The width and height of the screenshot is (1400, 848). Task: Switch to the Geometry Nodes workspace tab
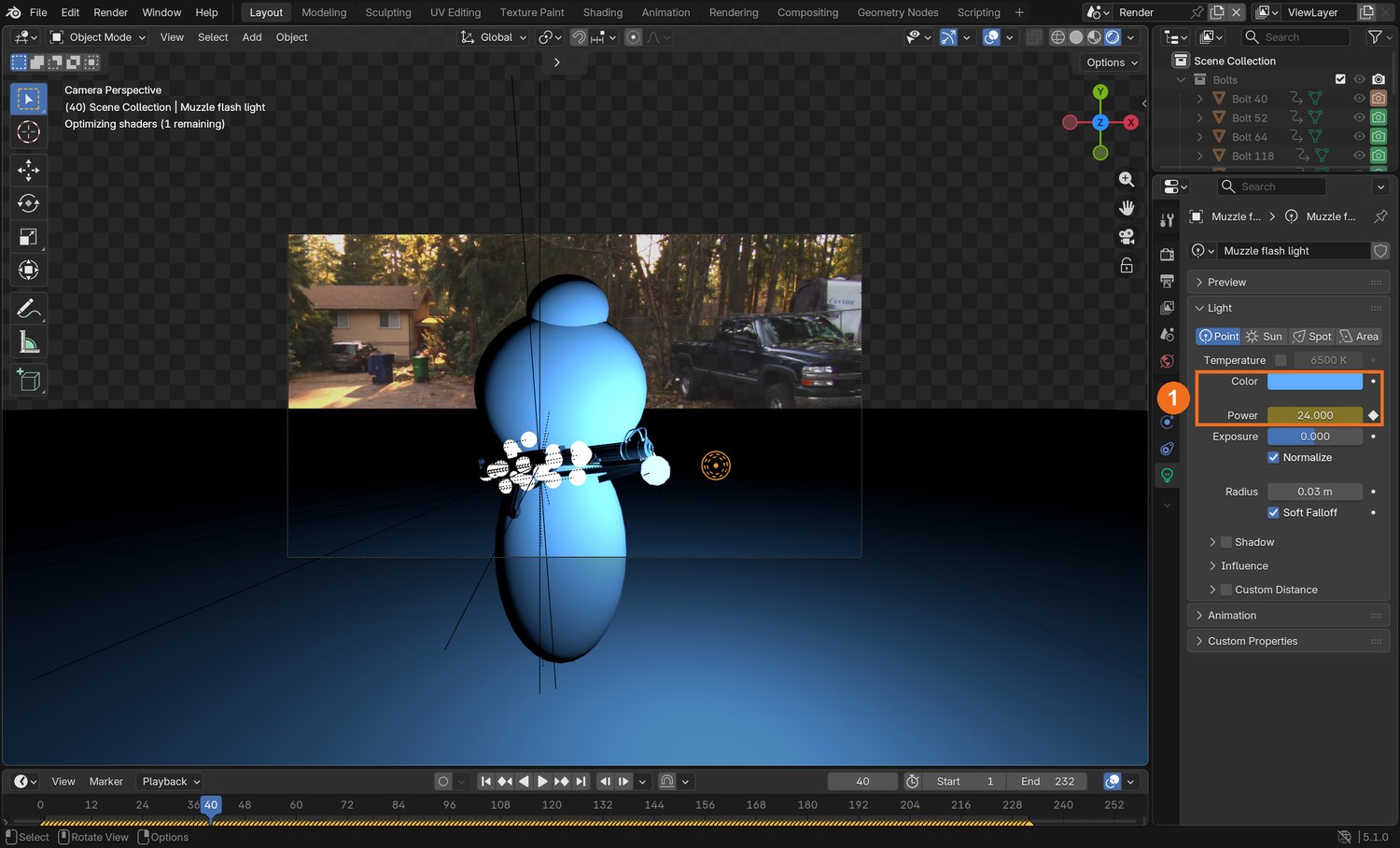[x=898, y=12]
